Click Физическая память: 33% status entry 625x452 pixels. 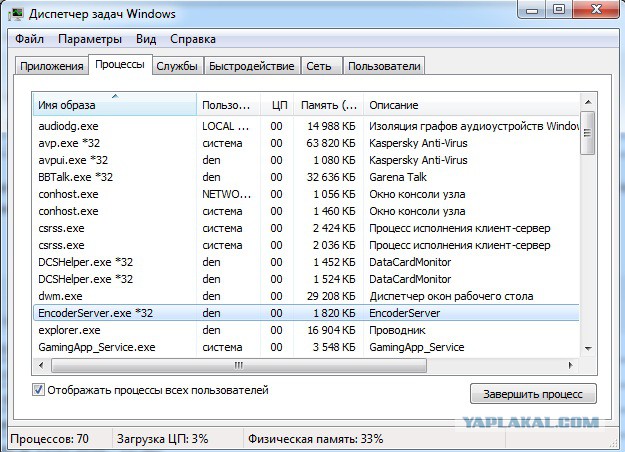(315, 439)
